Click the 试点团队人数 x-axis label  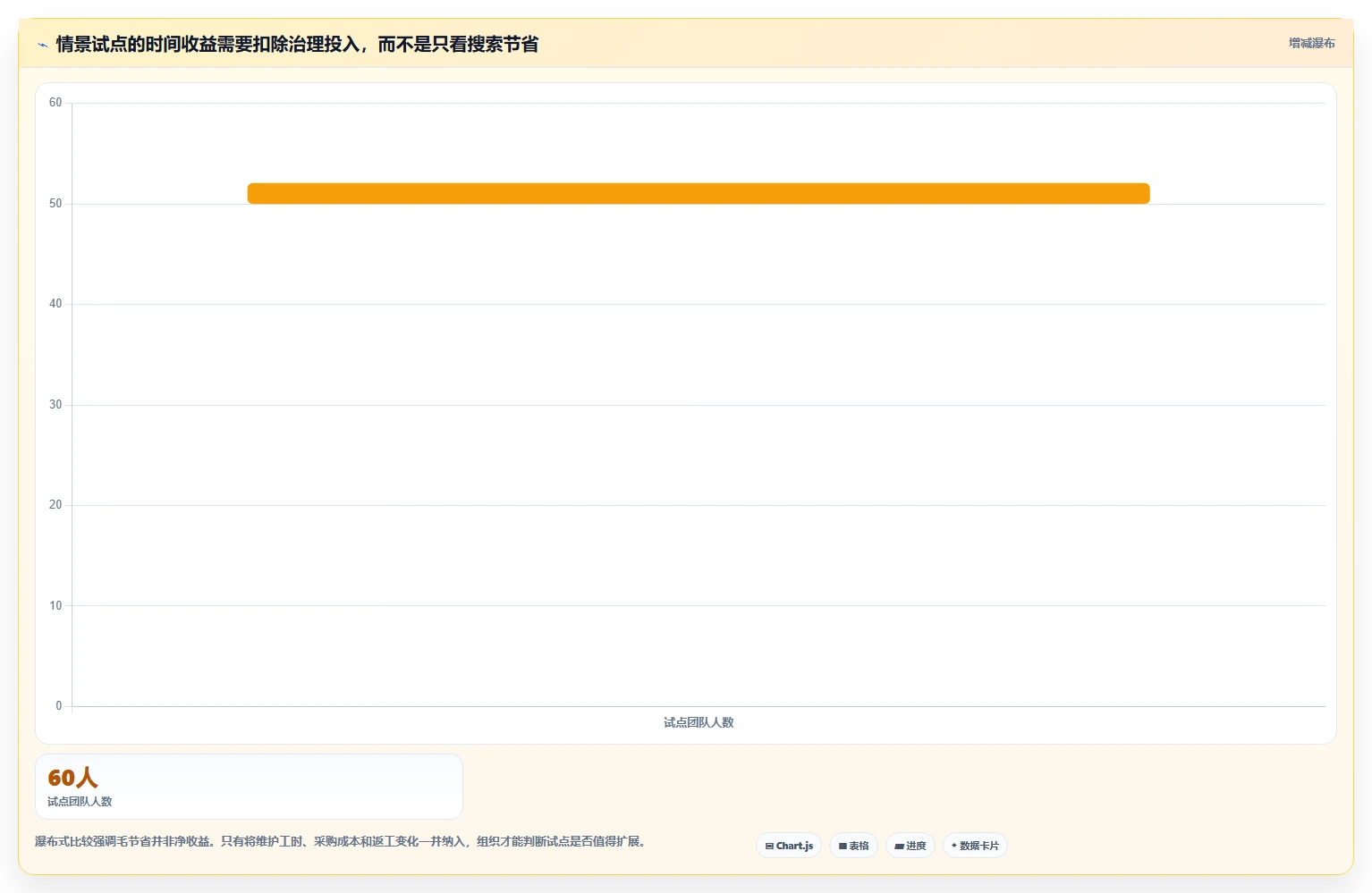click(x=699, y=722)
